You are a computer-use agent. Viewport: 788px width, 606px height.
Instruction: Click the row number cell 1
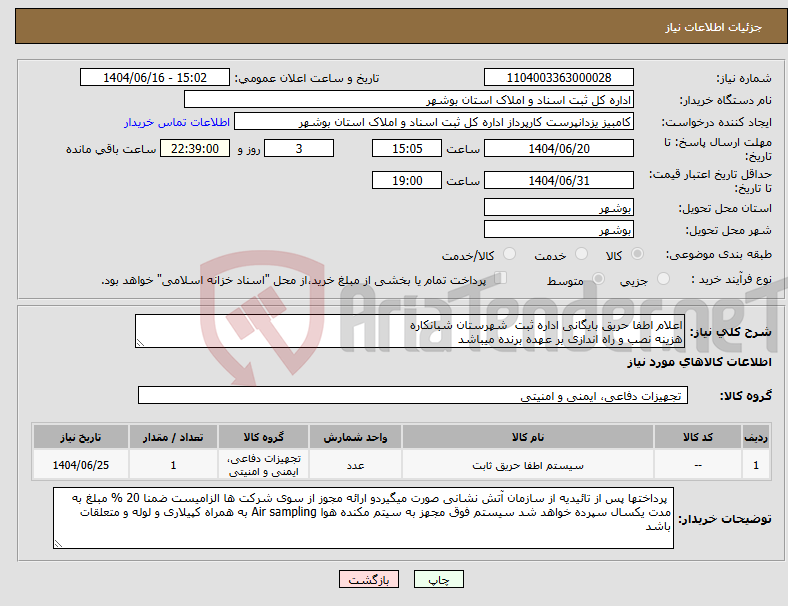tap(756, 465)
